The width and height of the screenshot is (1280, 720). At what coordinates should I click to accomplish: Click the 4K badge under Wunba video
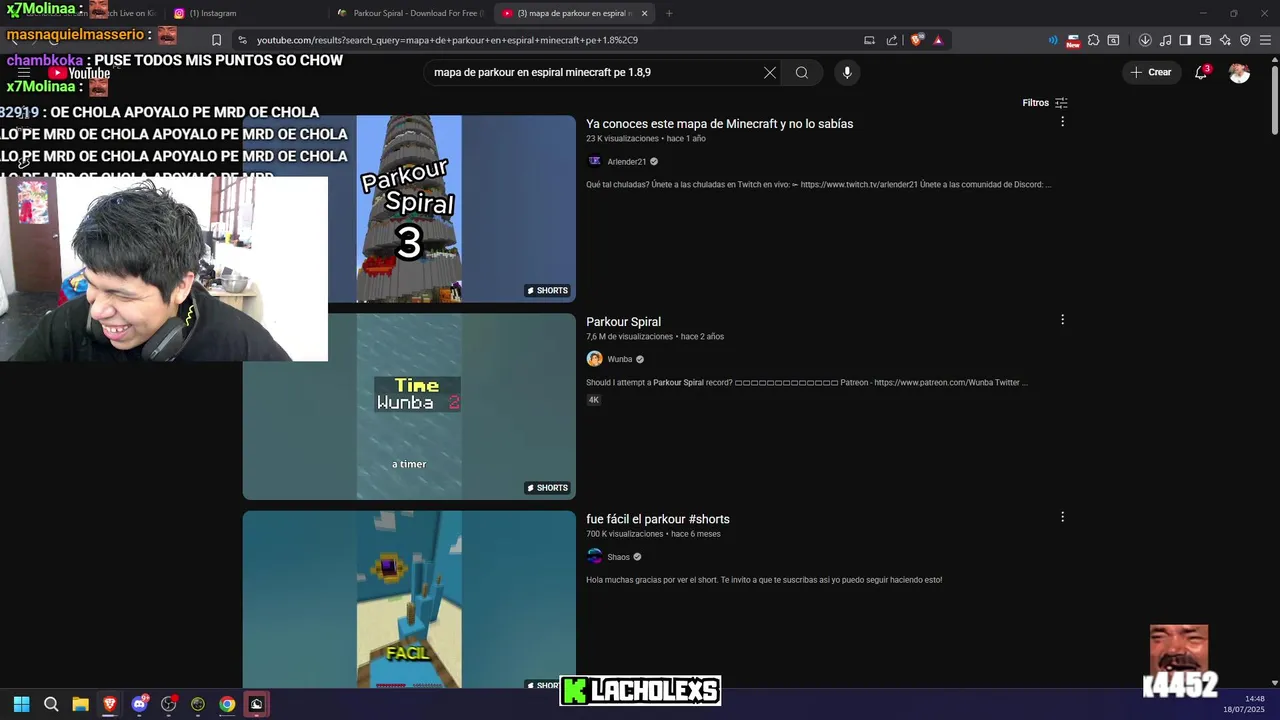pyautogui.click(x=593, y=400)
